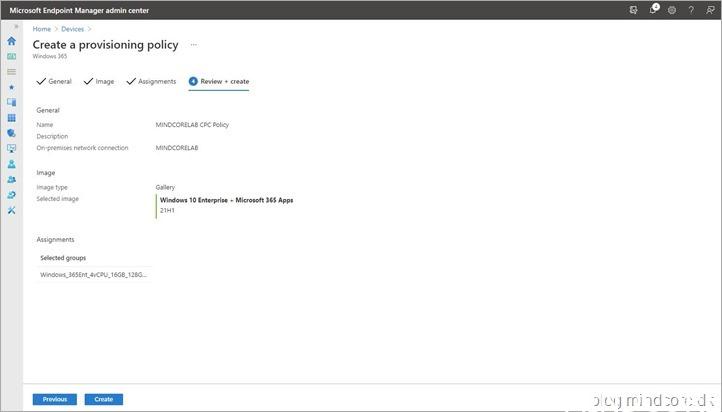Open the ellipsis menu beside page title
Image resolution: width=722 pixels, height=412 pixels.
(x=194, y=45)
